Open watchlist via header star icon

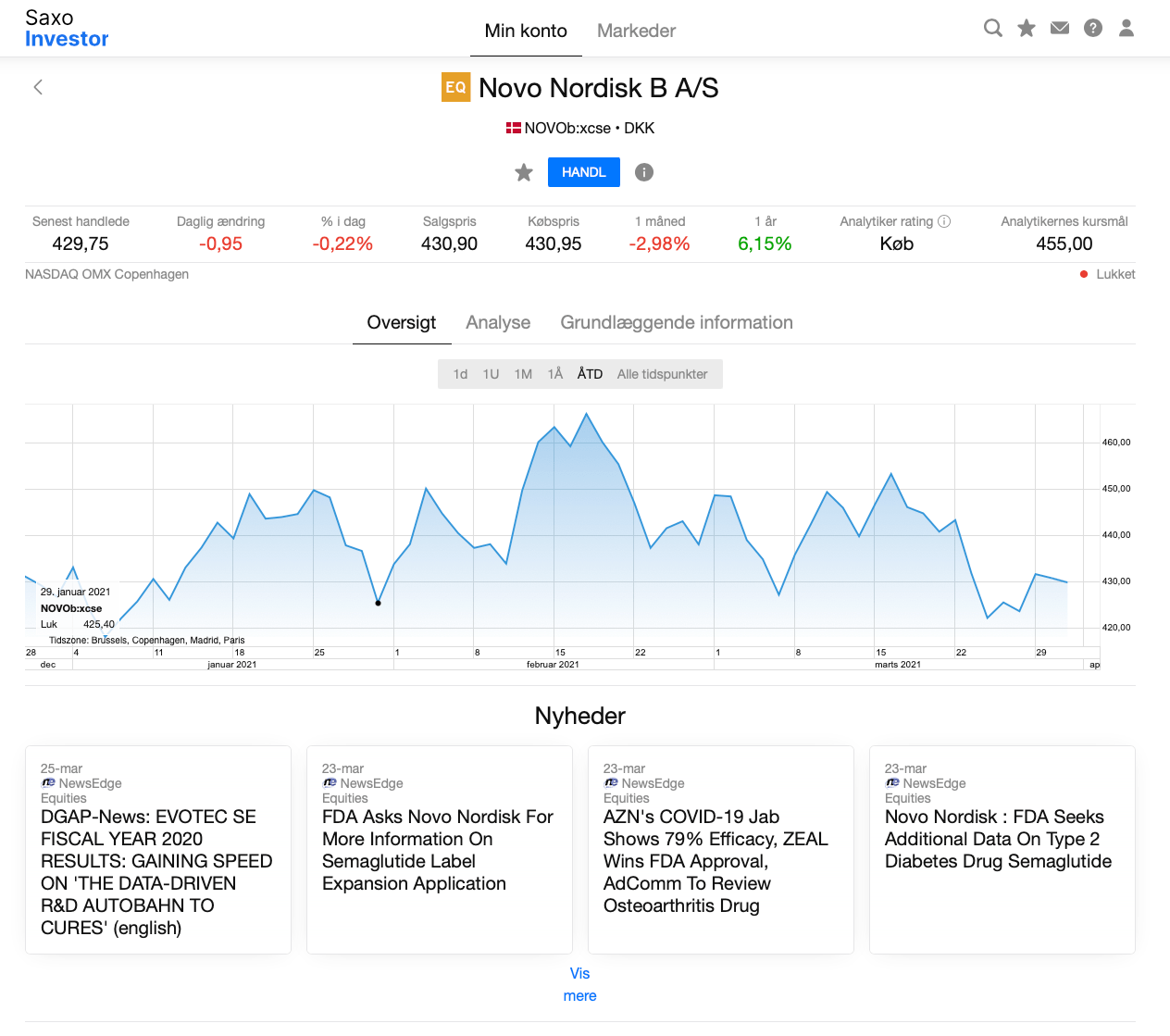(x=1027, y=28)
